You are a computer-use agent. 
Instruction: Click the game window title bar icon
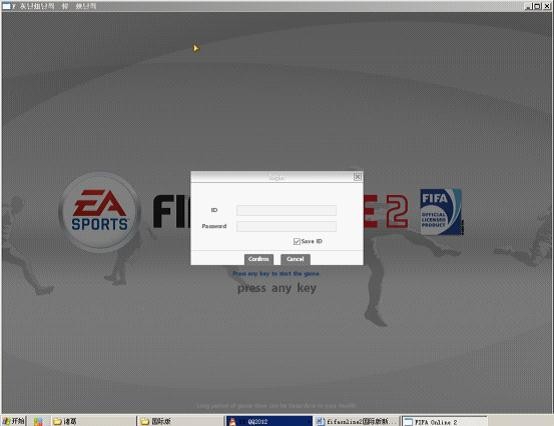click(x=6, y=6)
